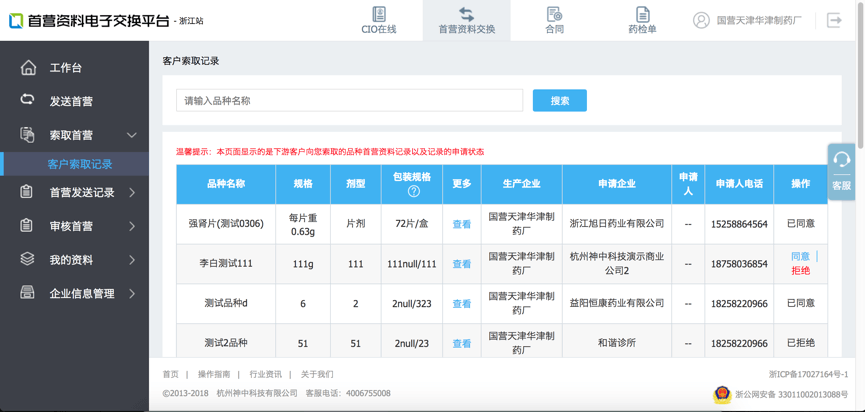Click 拒绝 for 李白测试111 request
The height and width of the screenshot is (412, 865).
coord(800,271)
